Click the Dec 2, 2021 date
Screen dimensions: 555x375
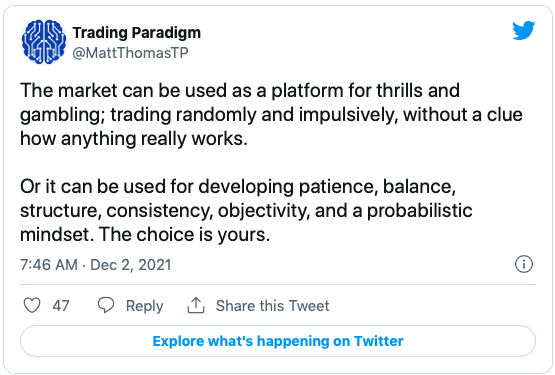point(131,265)
